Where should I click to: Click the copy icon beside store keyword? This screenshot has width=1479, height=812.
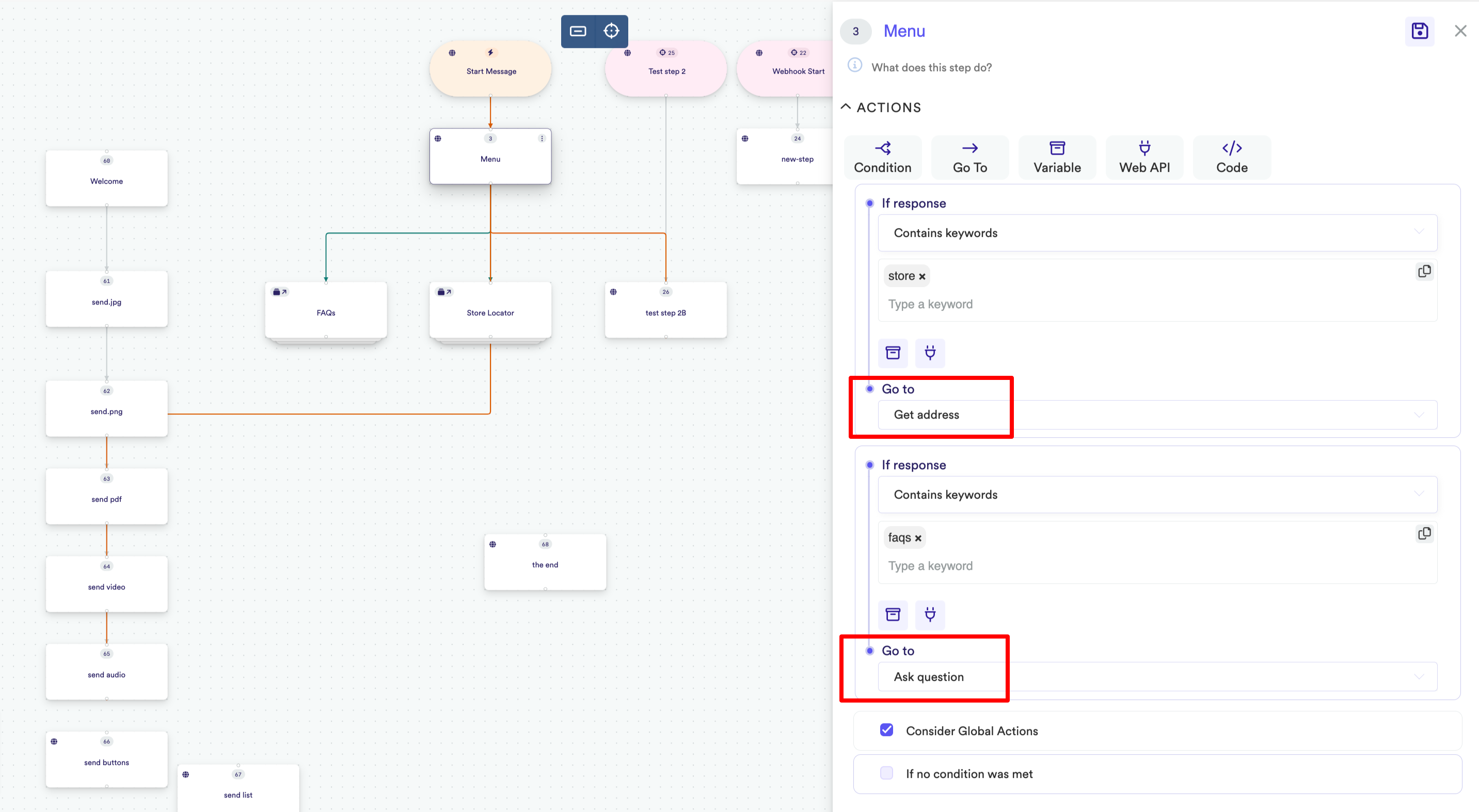pos(1424,271)
